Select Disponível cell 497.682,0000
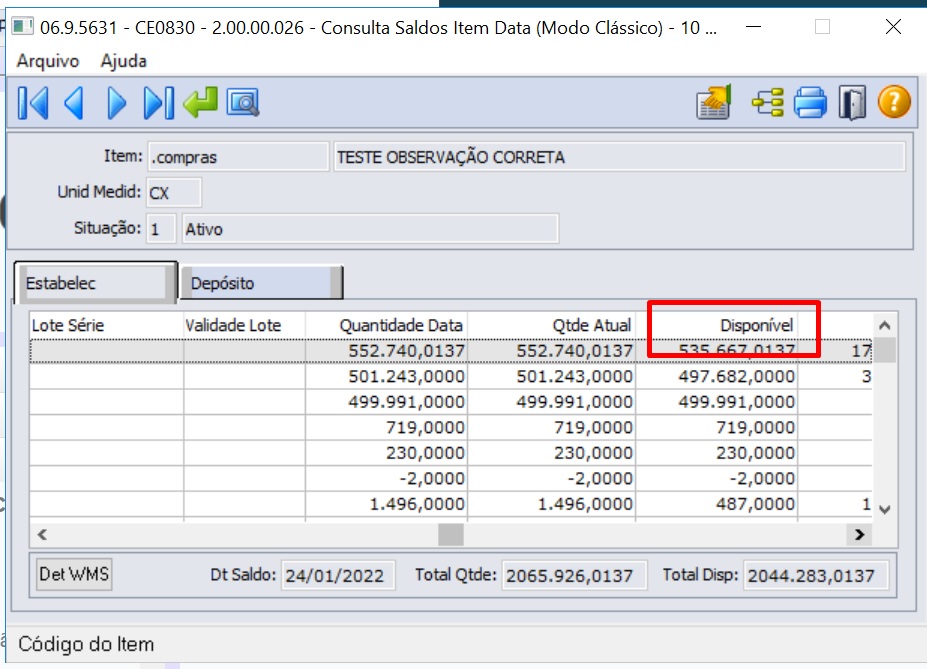Image resolution: width=927 pixels, height=669 pixels. [x=717, y=376]
